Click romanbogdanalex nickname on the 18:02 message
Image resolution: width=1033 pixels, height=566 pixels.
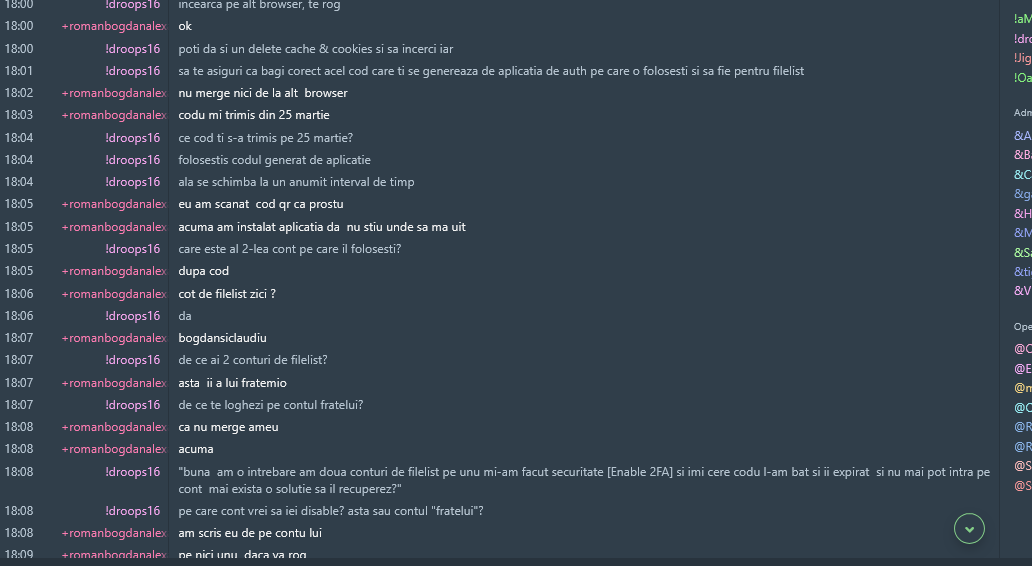point(114,93)
